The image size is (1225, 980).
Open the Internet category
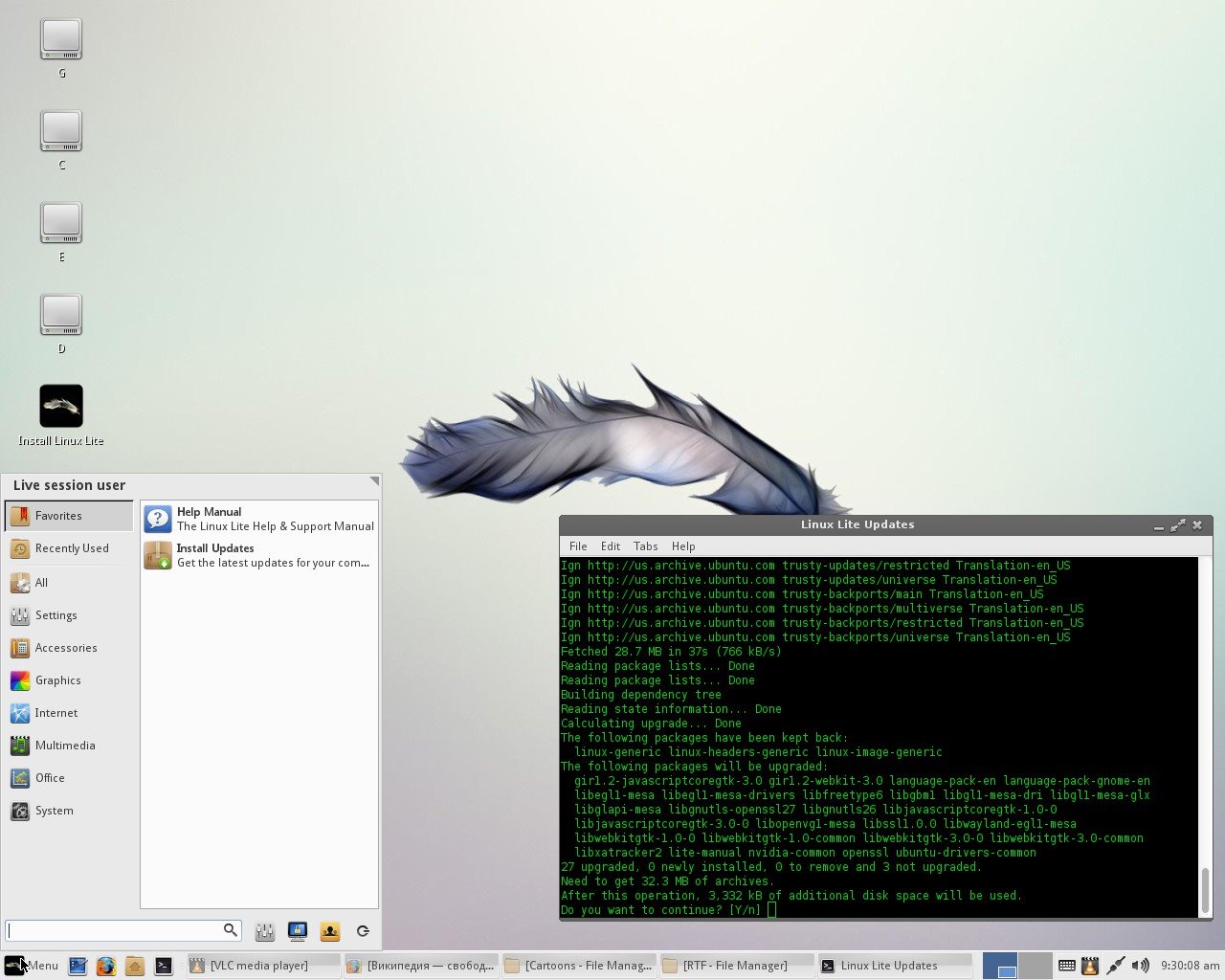(x=69, y=713)
